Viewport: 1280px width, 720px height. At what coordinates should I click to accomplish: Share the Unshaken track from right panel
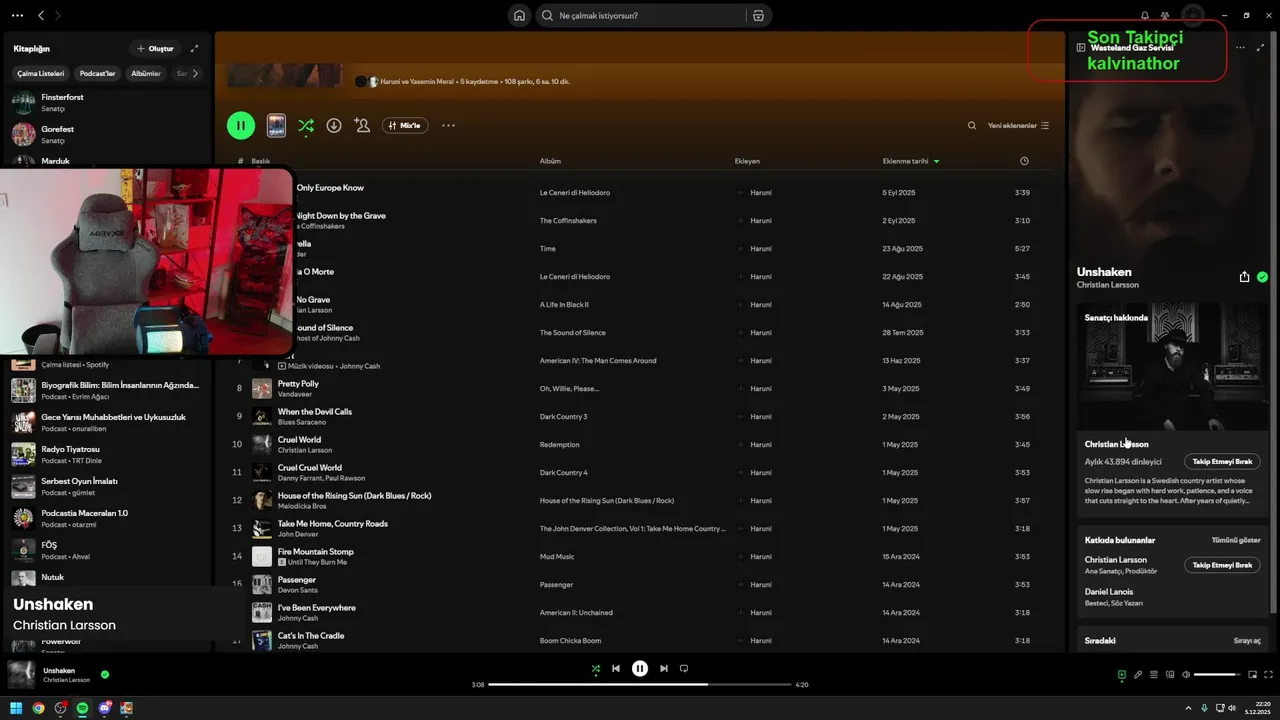click(1244, 277)
